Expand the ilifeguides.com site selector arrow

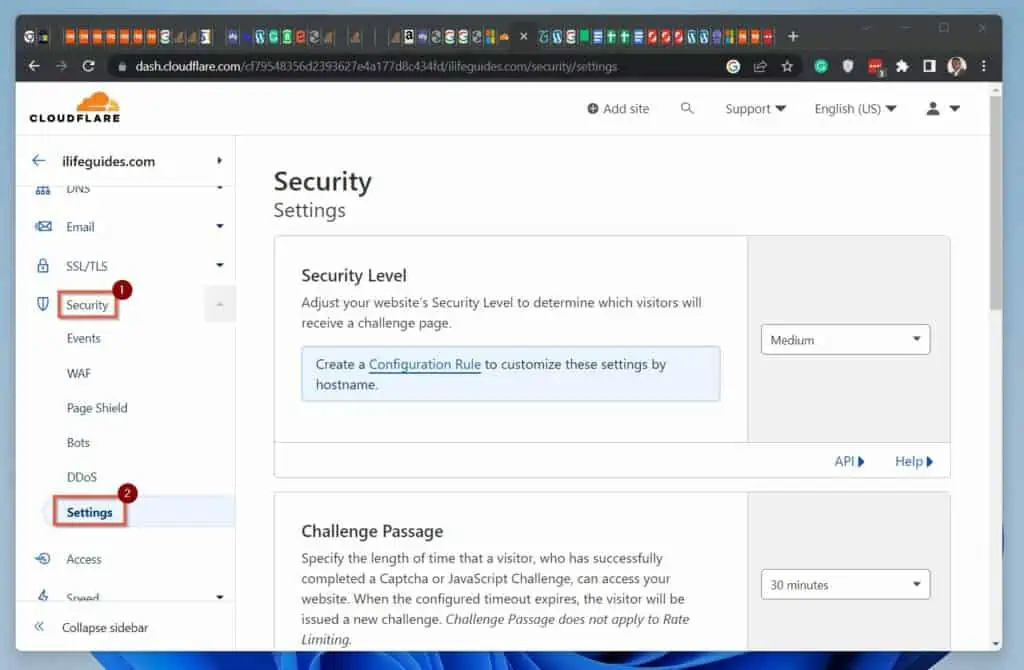coord(219,161)
